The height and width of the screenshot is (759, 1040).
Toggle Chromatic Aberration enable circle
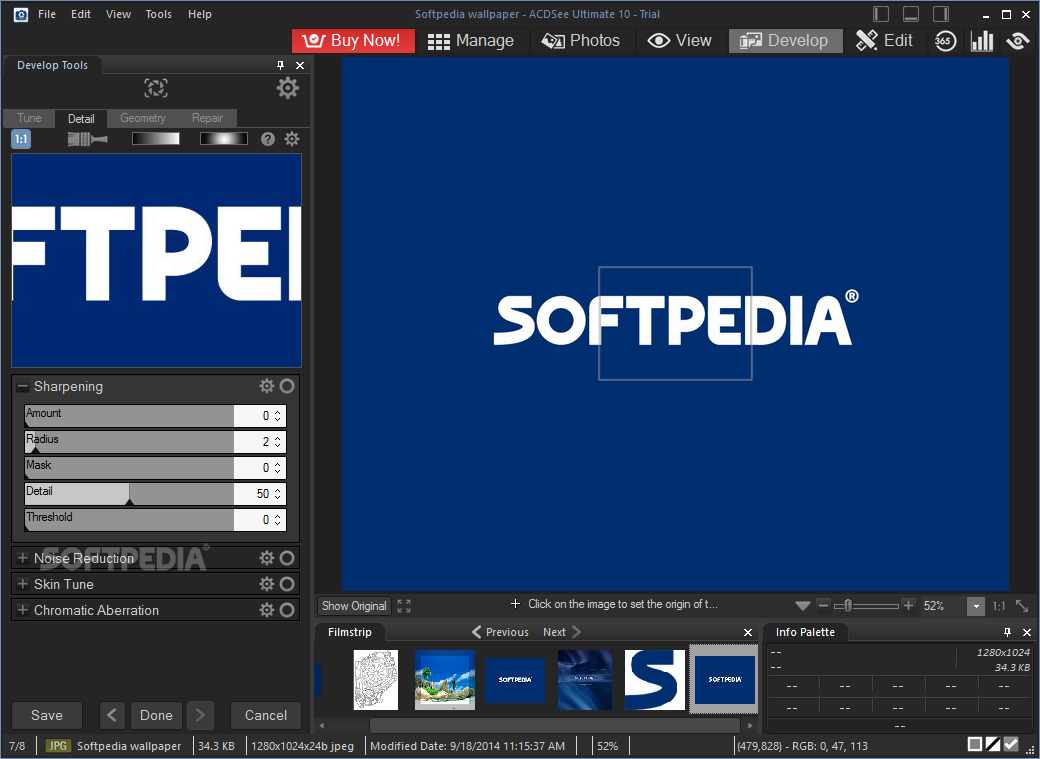click(x=287, y=610)
